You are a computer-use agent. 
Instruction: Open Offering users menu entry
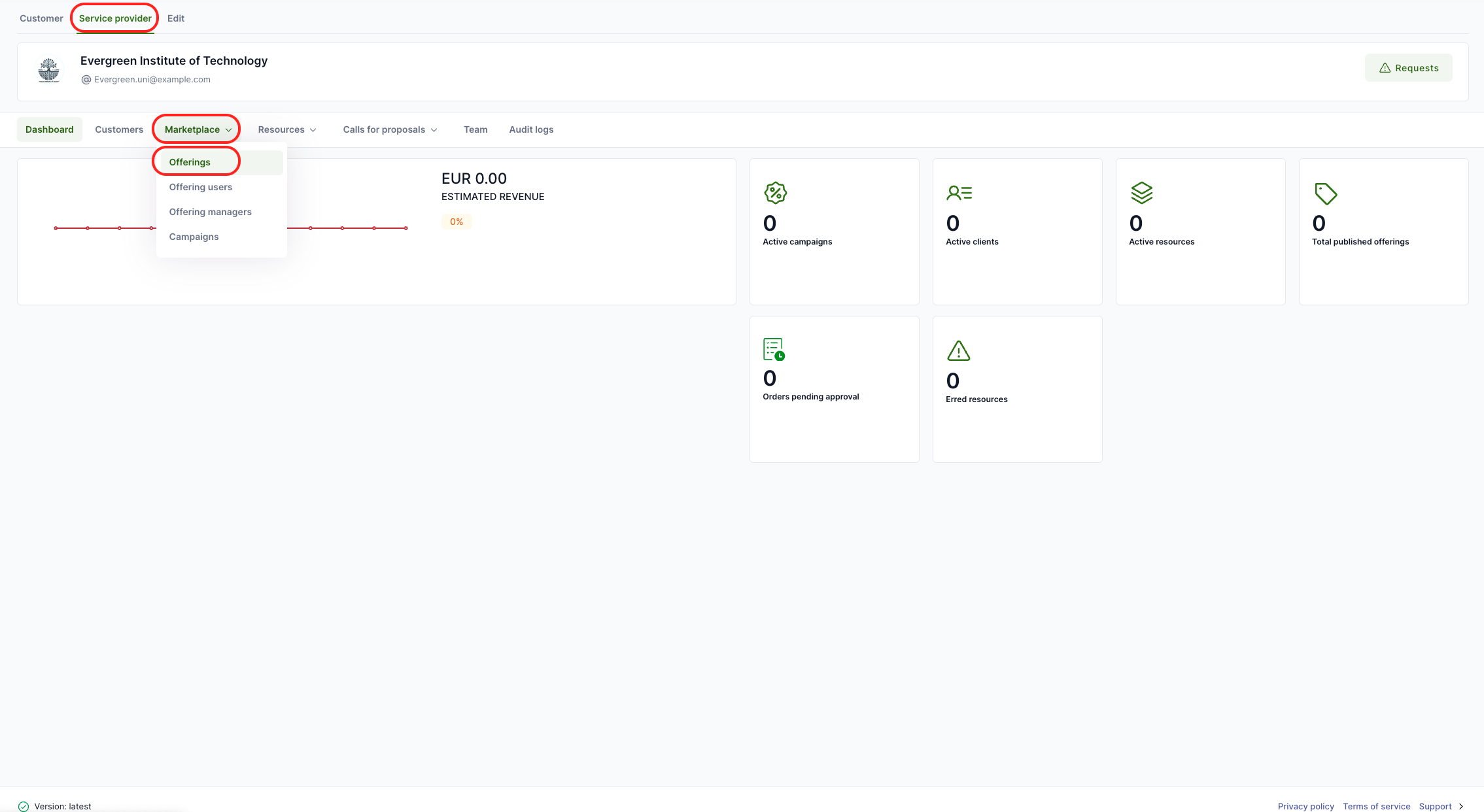[200, 187]
